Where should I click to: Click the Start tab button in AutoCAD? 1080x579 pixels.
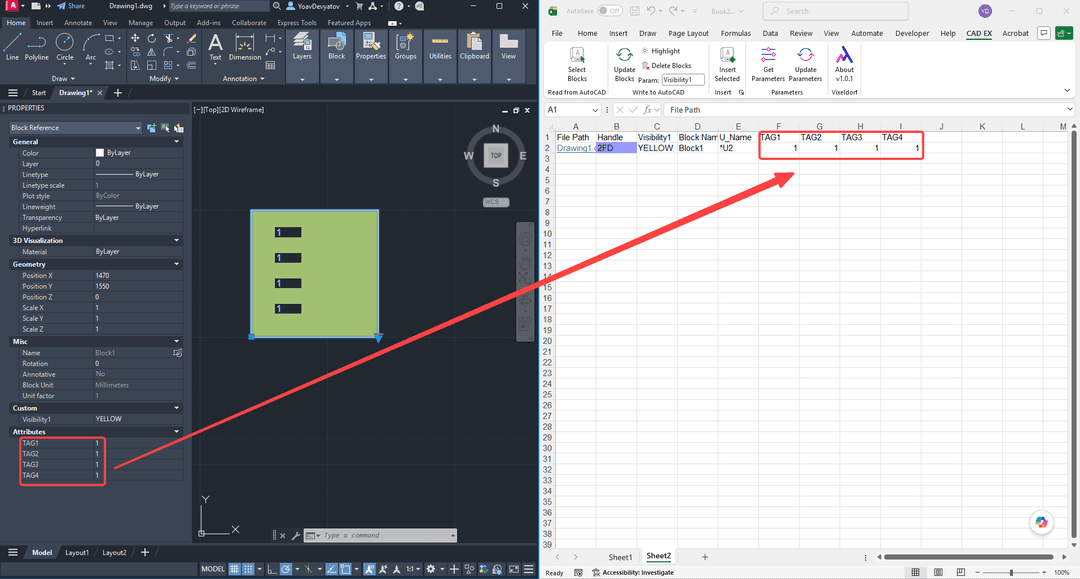click(39, 93)
